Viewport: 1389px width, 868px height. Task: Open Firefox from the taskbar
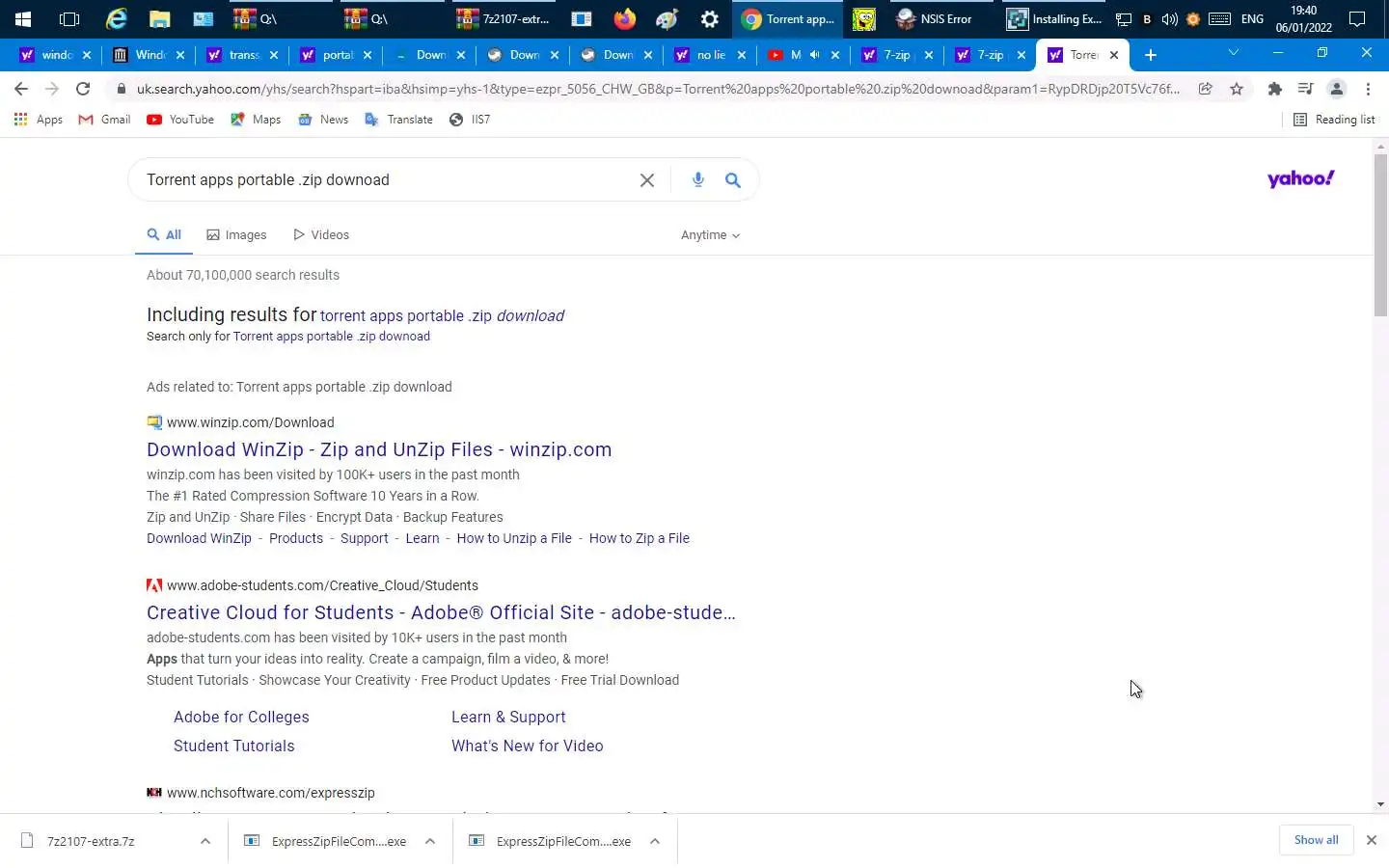pyautogui.click(x=625, y=18)
